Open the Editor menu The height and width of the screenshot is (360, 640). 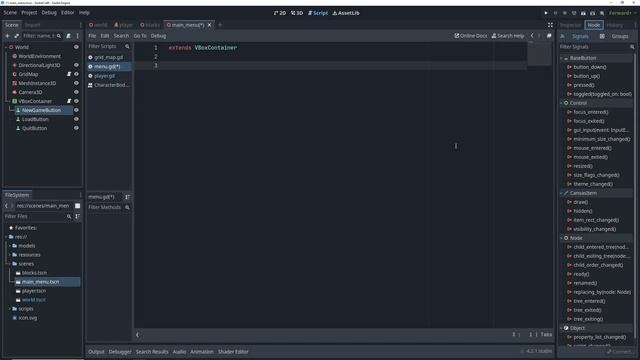pos(68,13)
